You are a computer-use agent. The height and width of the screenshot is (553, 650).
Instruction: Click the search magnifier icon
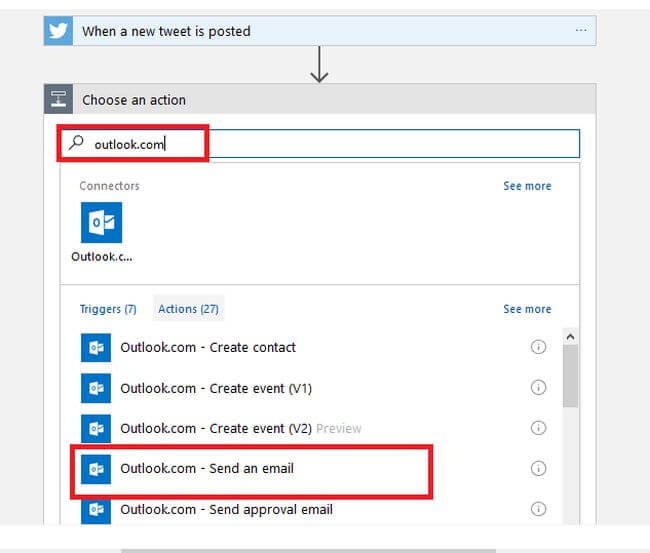(x=77, y=143)
